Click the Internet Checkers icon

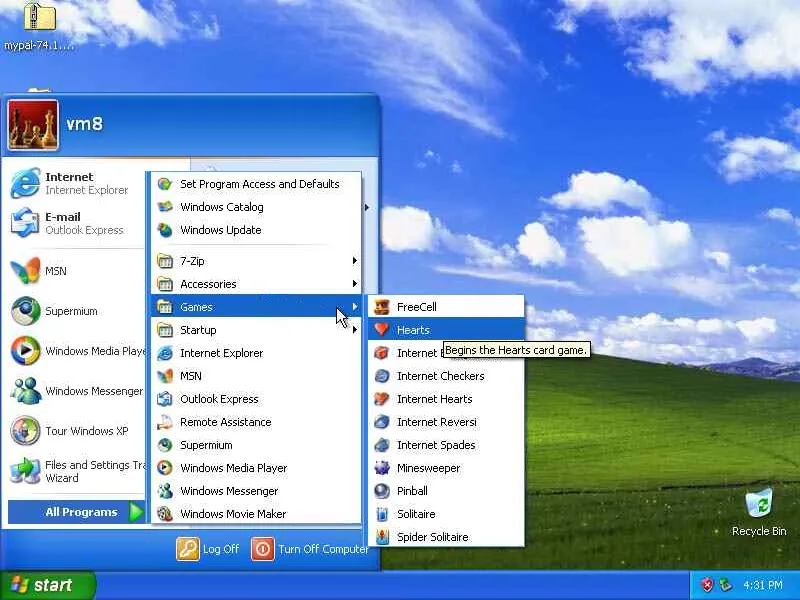[382, 376]
